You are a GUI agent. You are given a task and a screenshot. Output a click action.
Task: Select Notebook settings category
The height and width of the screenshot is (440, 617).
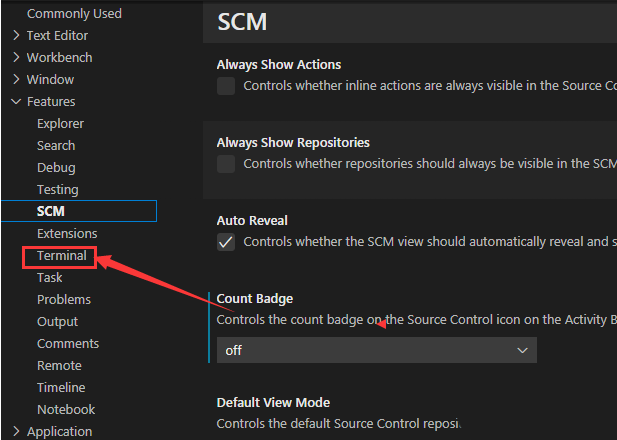click(66, 410)
